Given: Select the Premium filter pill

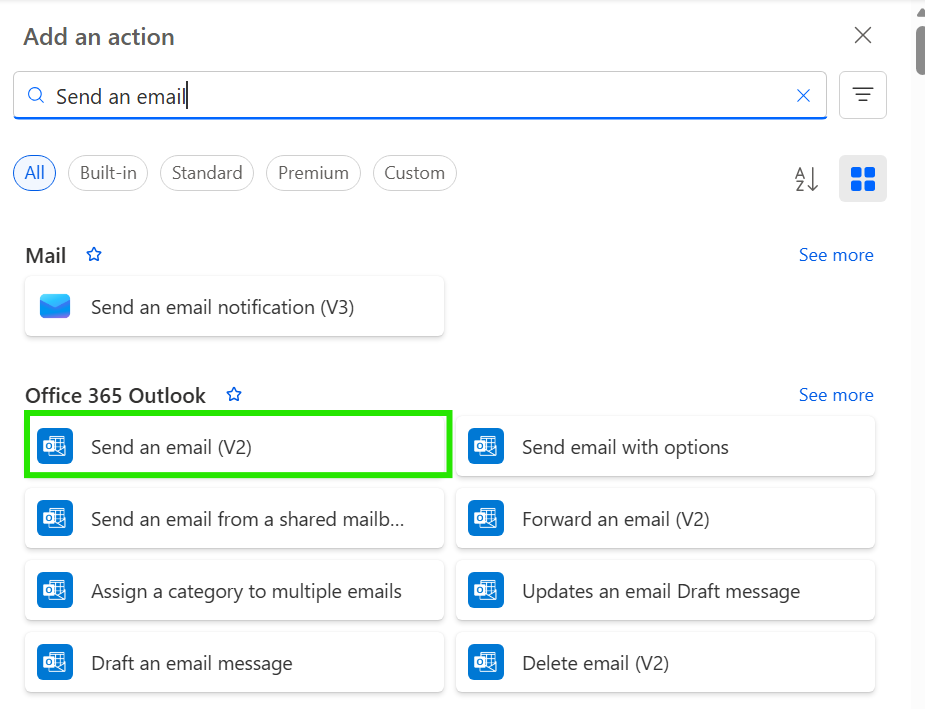Looking at the screenshot, I should click(313, 173).
